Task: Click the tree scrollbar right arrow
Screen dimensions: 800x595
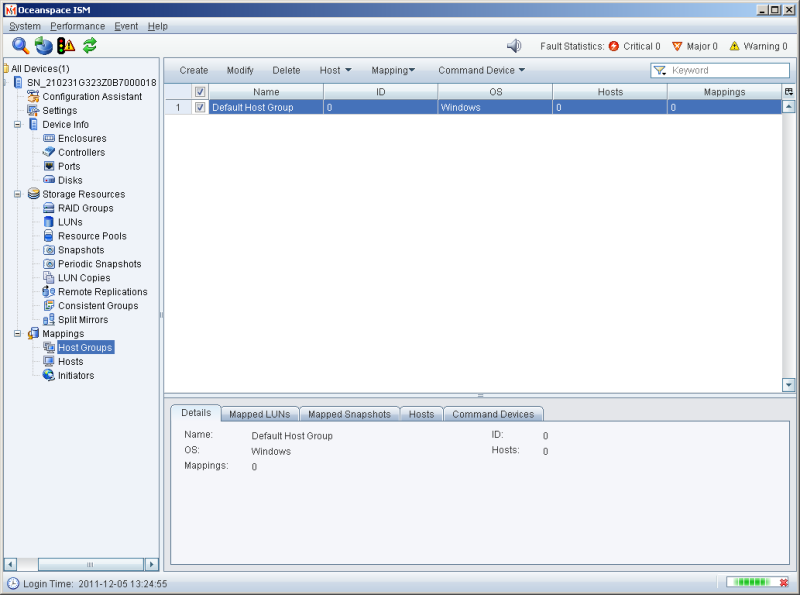Action: pos(152,564)
